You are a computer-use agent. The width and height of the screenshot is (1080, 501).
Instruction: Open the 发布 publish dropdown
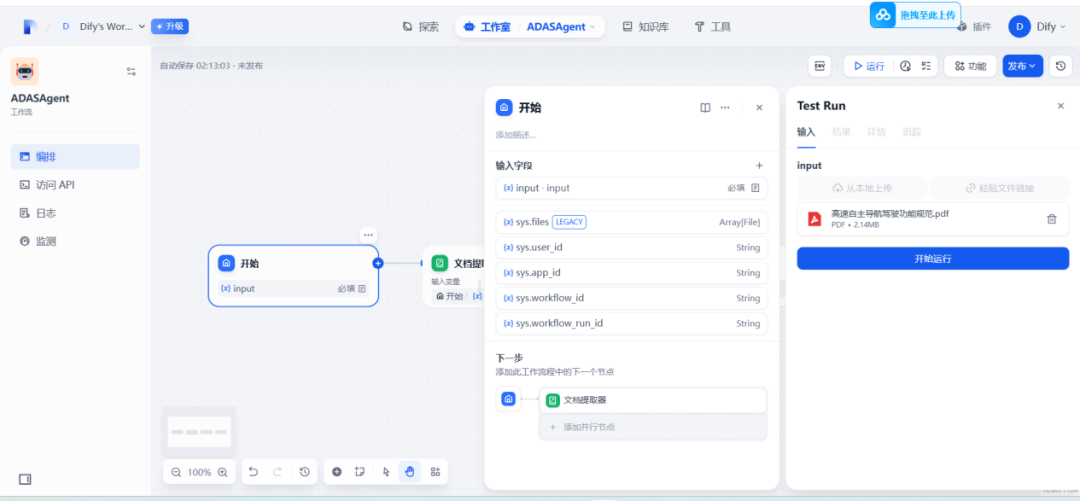coord(1022,66)
